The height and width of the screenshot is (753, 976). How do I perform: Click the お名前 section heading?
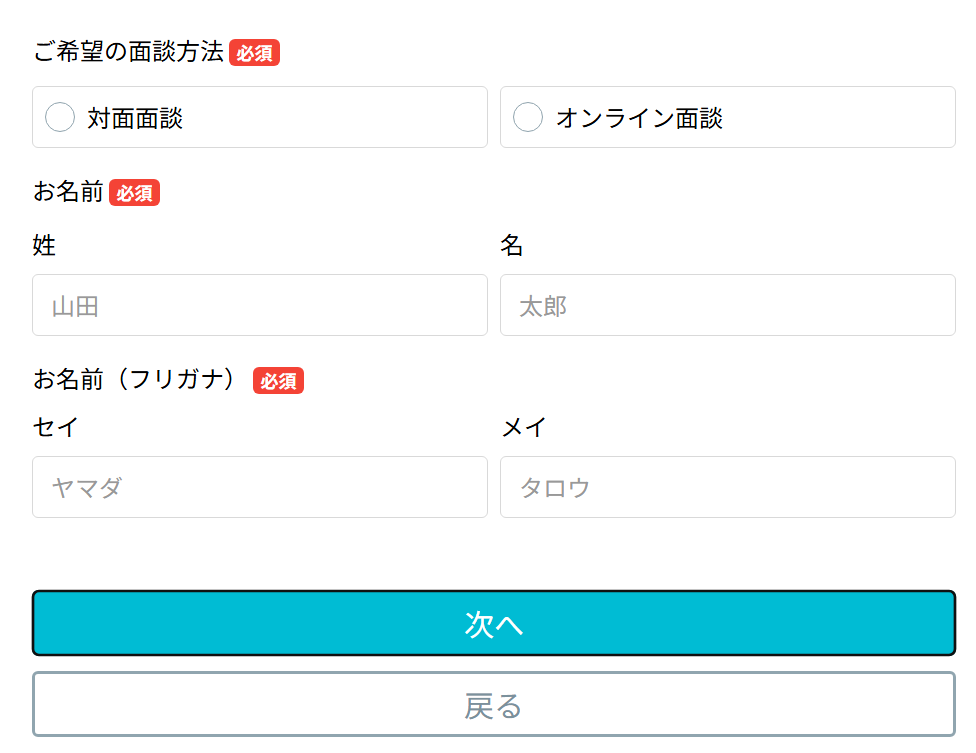pyautogui.click(x=68, y=192)
